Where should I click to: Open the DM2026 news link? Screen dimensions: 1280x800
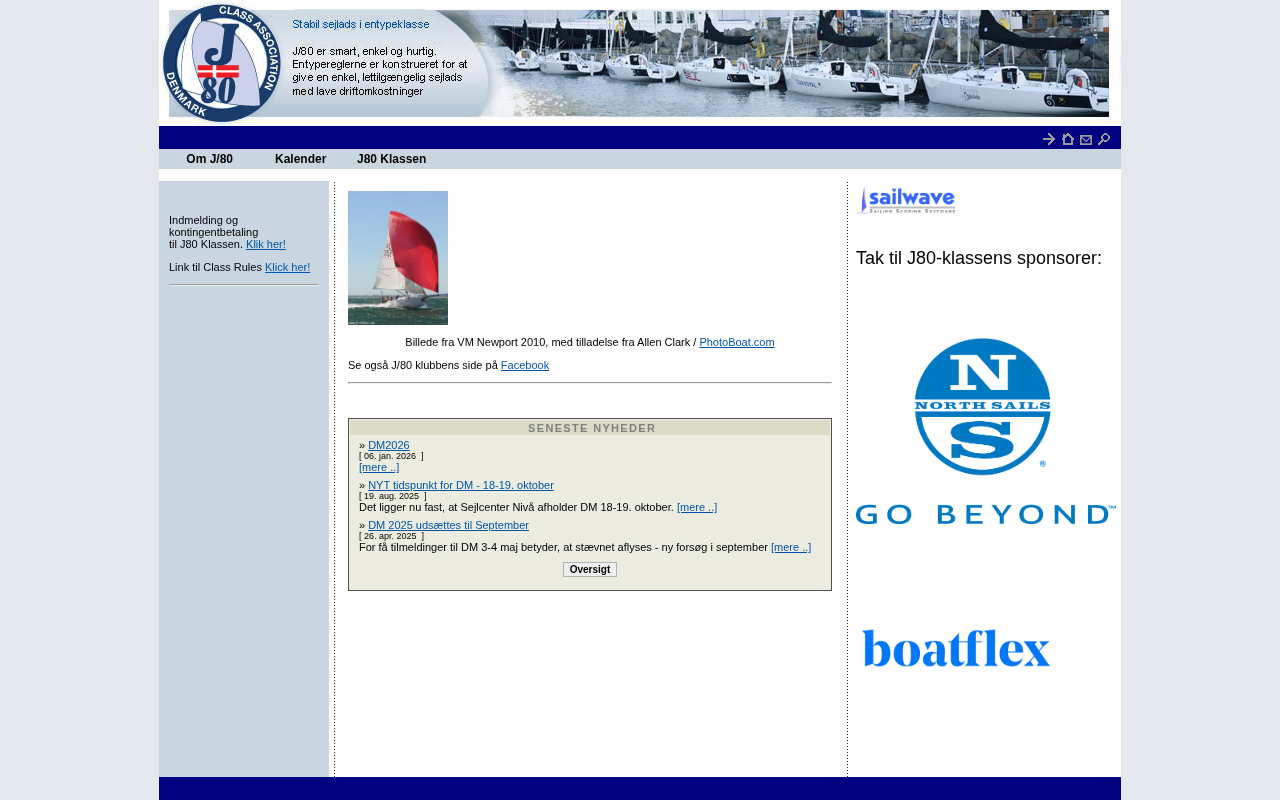tap(388, 445)
